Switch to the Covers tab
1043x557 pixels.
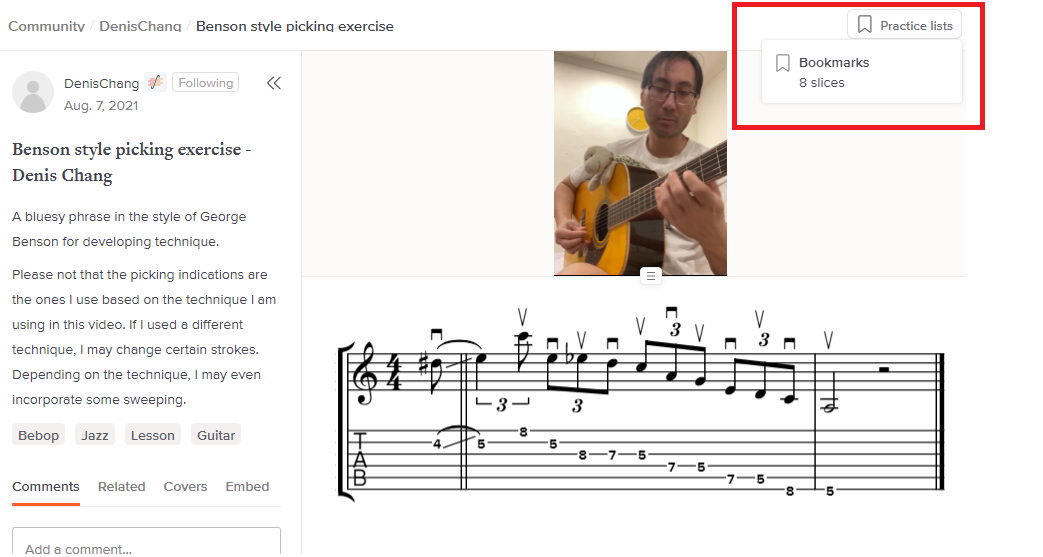(185, 486)
